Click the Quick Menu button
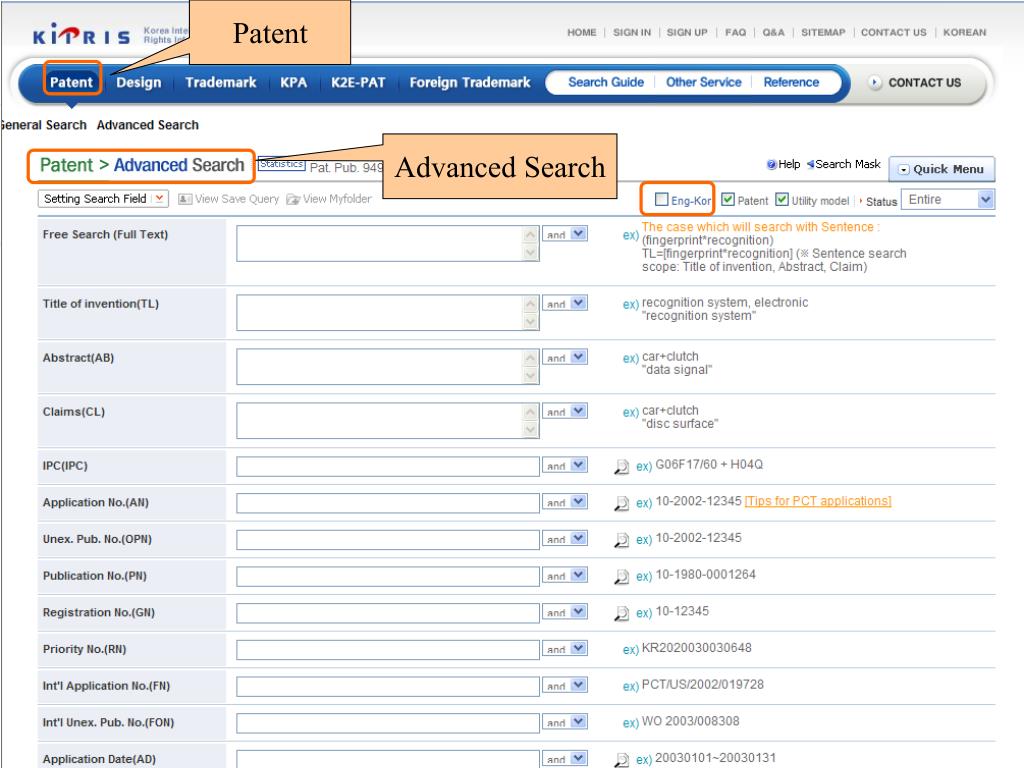Viewport: 1024px width, 768px height. (x=942, y=169)
